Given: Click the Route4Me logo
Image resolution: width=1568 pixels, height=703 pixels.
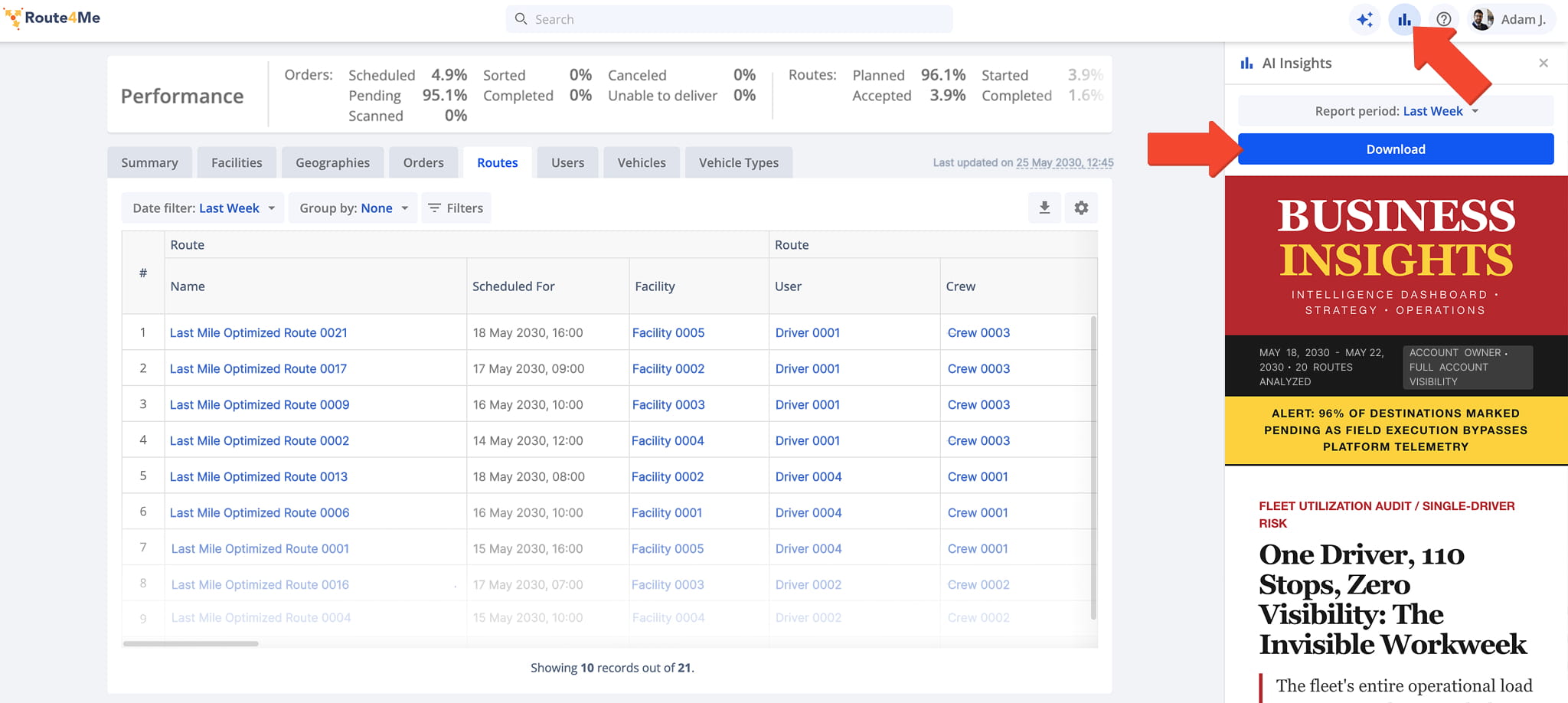Looking at the screenshot, I should (53, 18).
